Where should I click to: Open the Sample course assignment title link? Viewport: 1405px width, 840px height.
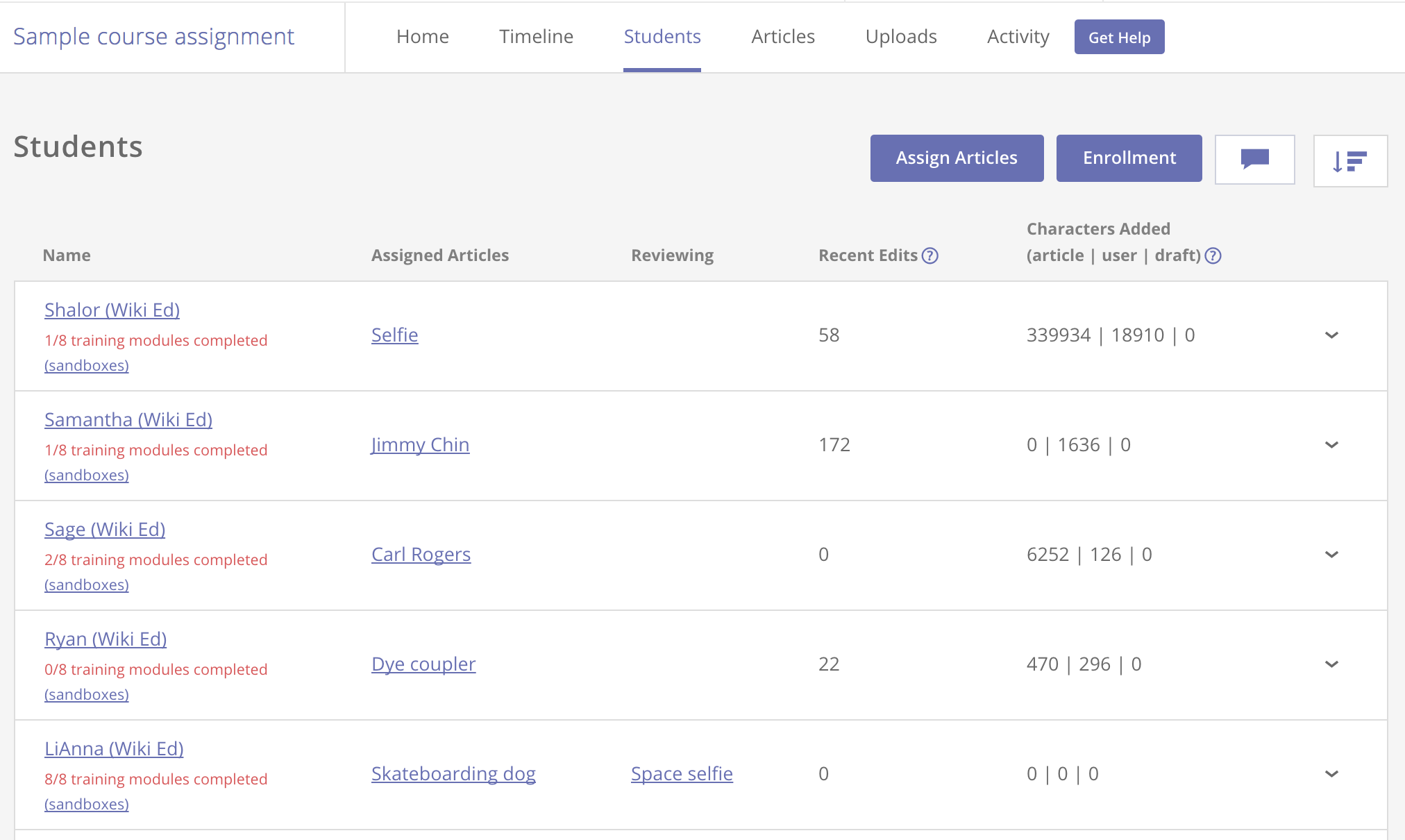coord(153,36)
